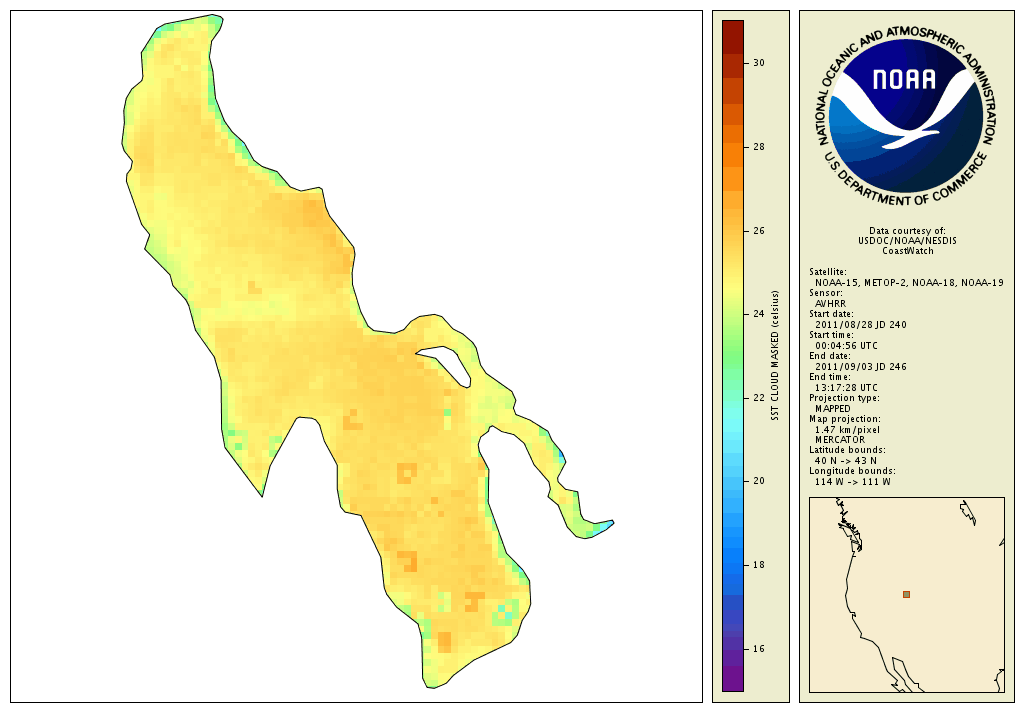The image size is (1024, 712).
Task: Click the SST CLOUD MASKED (celsius) axis label
Action: coord(775,355)
